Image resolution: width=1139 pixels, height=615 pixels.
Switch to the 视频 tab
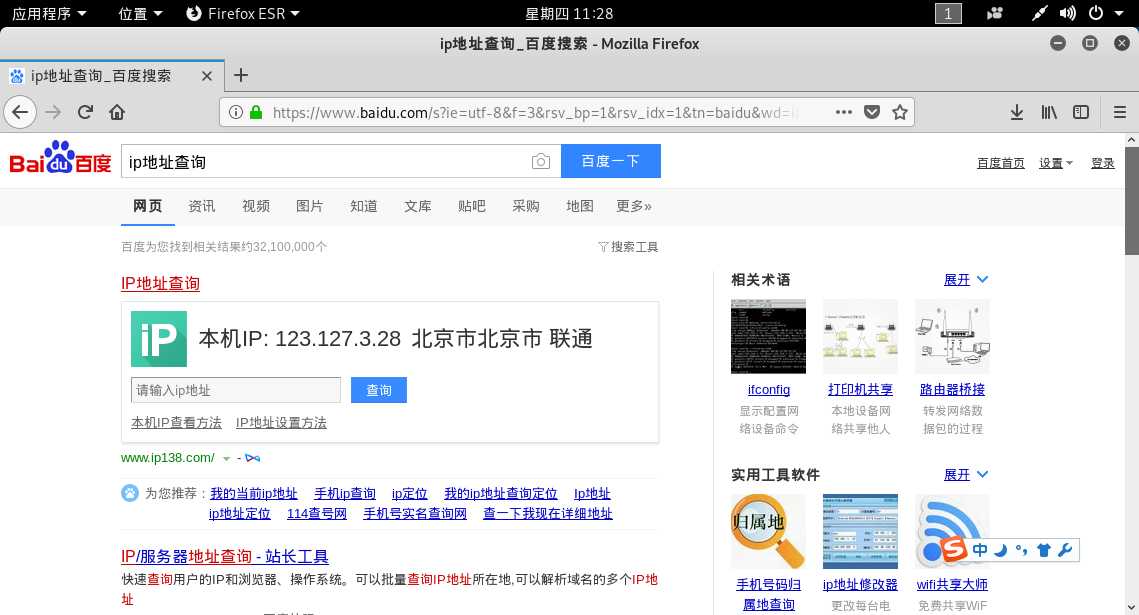[256, 206]
